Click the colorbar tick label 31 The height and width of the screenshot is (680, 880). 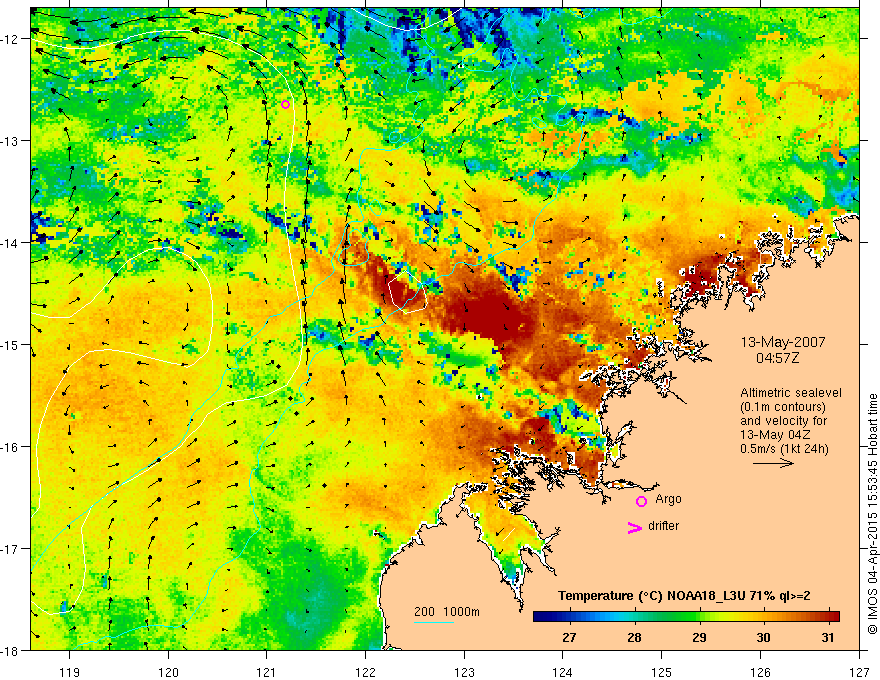(x=827, y=637)
